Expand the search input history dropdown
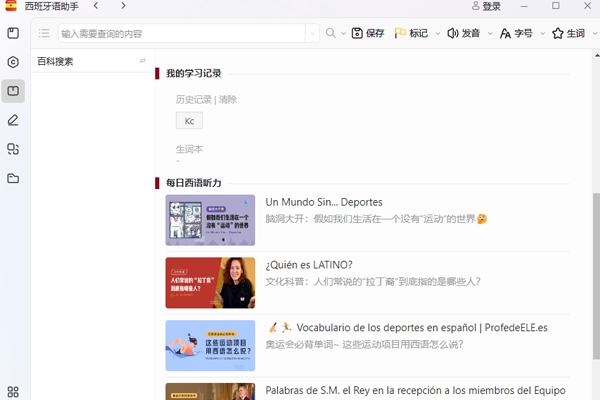The image size is (600, 400). pos(312,33)
